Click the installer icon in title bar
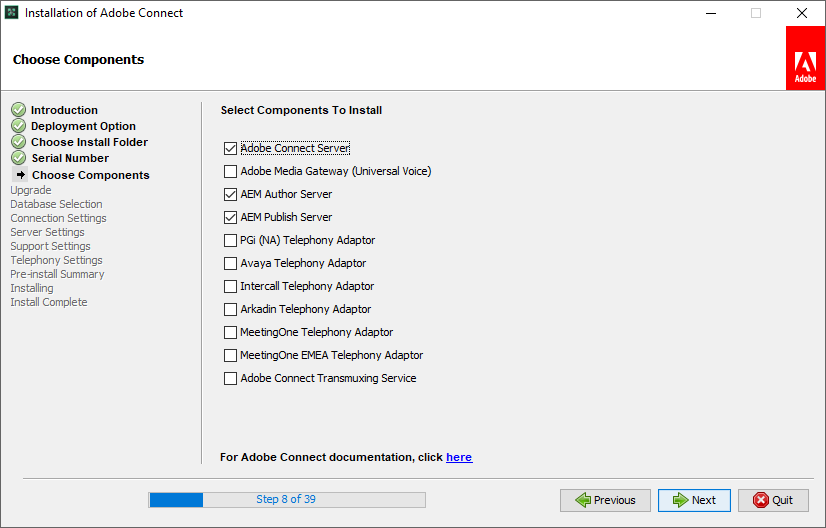The height and width of the screenshot is (528, 826). pos(11,13)
